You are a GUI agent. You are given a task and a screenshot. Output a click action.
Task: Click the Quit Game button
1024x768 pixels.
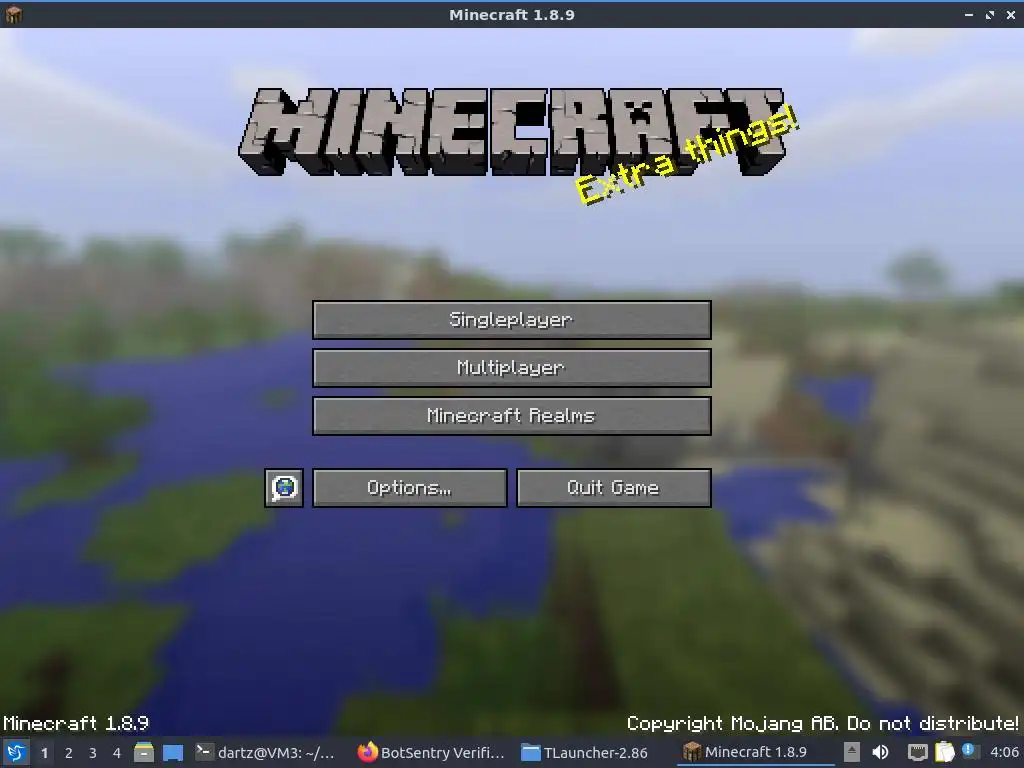pyautogui.click(x=613, y=487)
